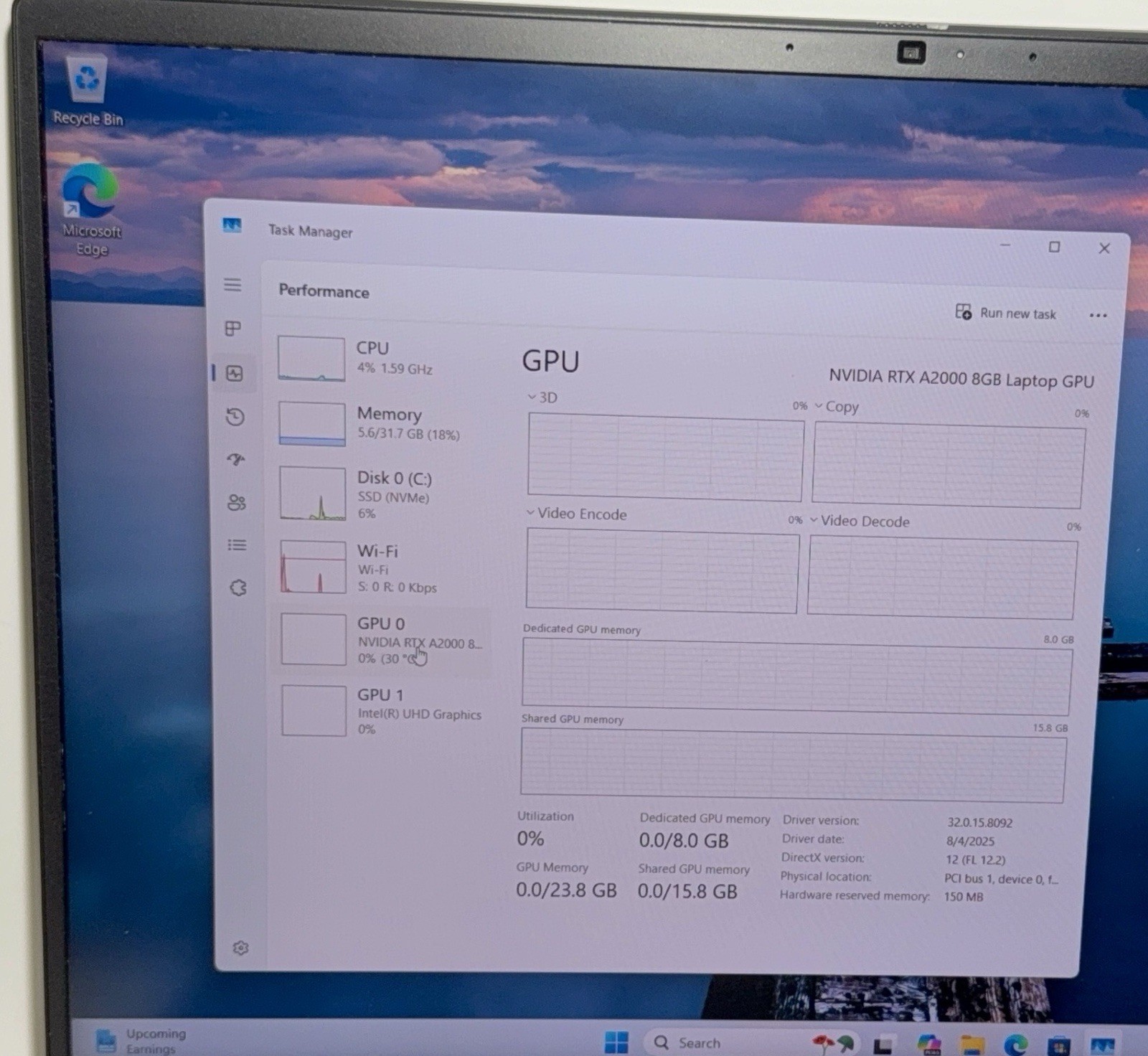Open the Windows Start menu

tap(616, 1042)
